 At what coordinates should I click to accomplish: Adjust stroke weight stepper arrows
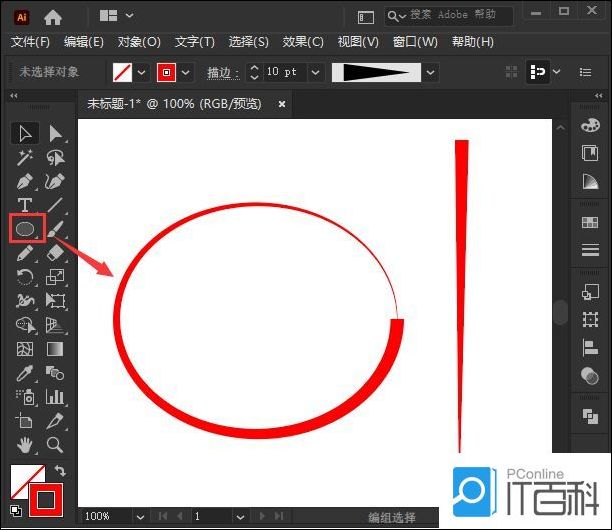click(x=254, y=72)
